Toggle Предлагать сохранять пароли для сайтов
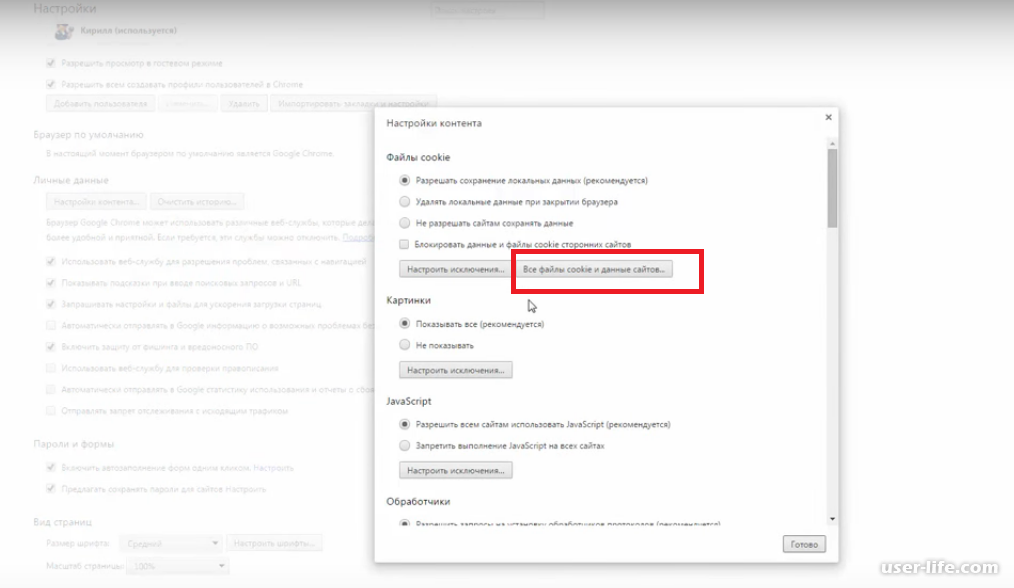Screen dimensions: 1014x588 tap(50, 489)
